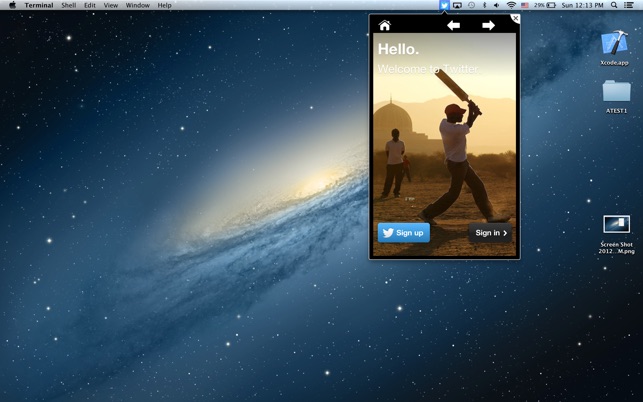This screenshot has height=402, width=643.
Task: Open the Window menu
Action: click(x=138, y=5)
